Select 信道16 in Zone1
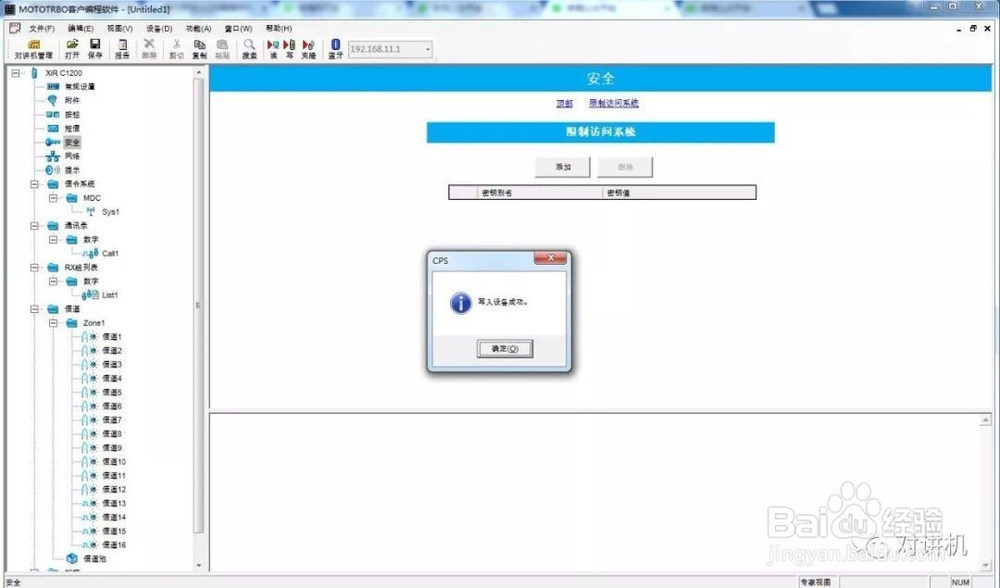Screen dimensions: 1000x588 coord(114,545)
